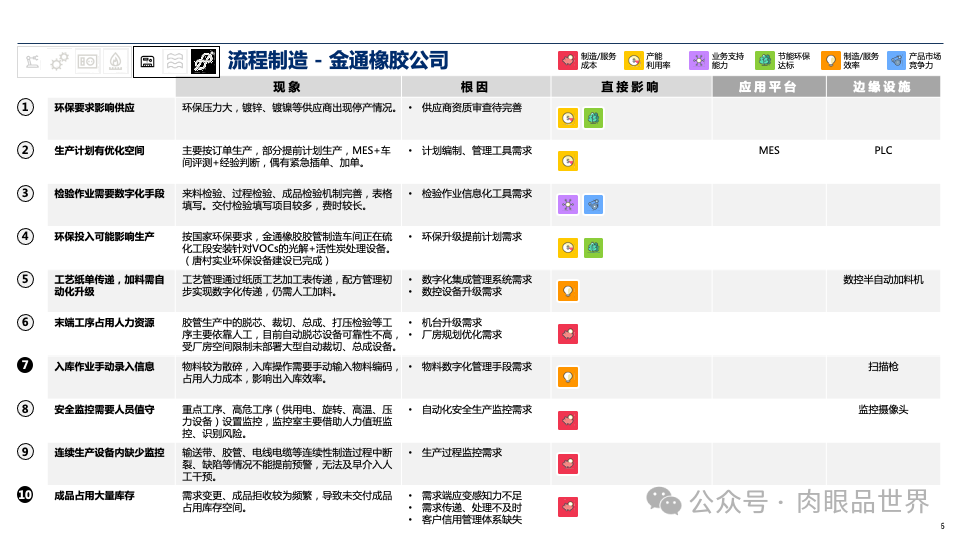Click root cause 自动化安全生产监控需求
The height and width of the screenshot is (540, 960).
pos(477,410)
